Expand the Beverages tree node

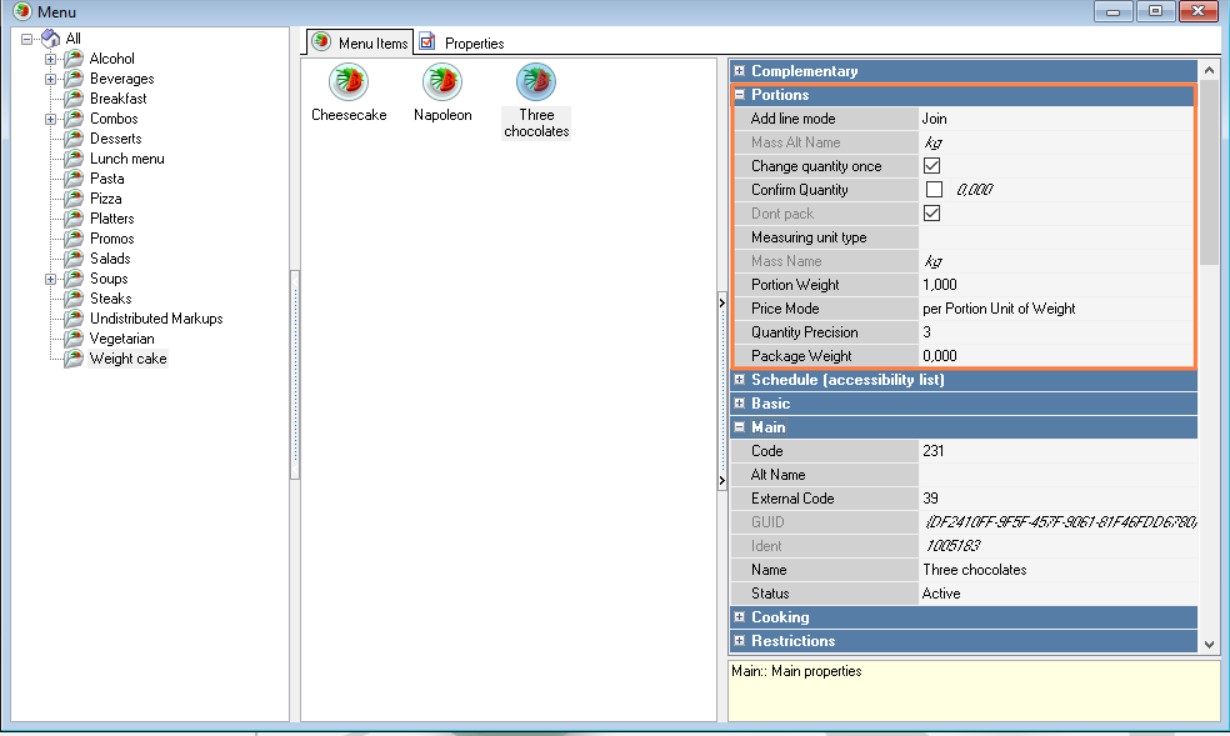pyautogui.click(x=52, y=79)
